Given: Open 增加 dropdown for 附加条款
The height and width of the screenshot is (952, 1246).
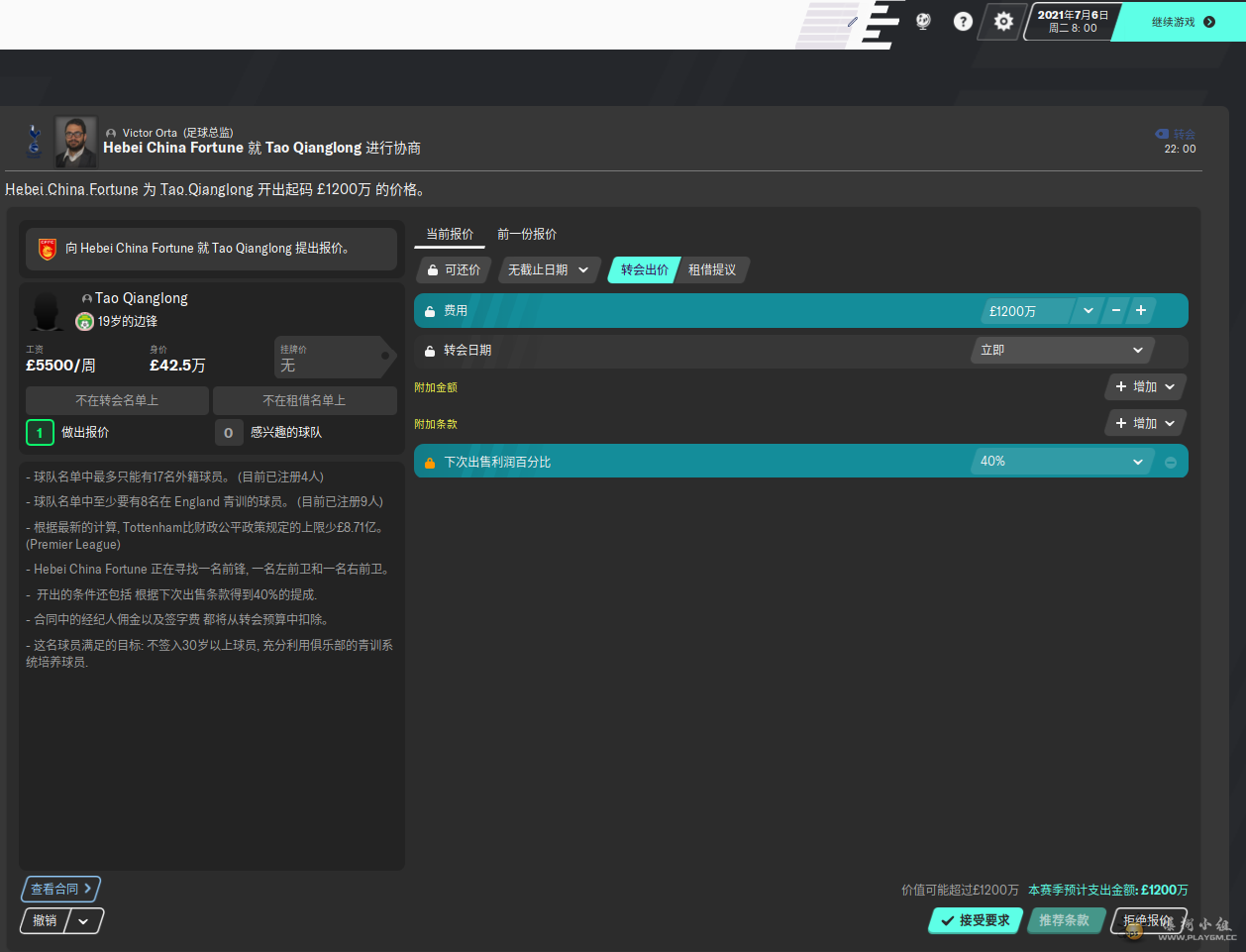Looking at the screenshot, I should point(1145,423).
